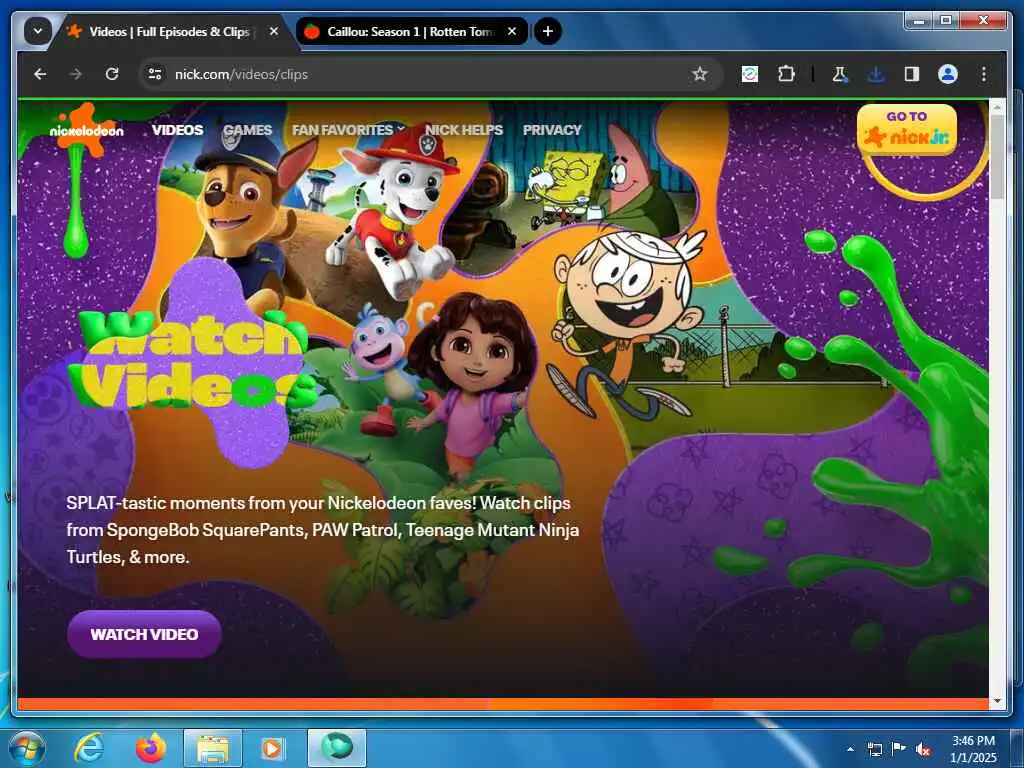The height and width of the screenshot is (768, 1024).
Task: Expand the FAN FAVORITES menu
Action: point(349,130)
